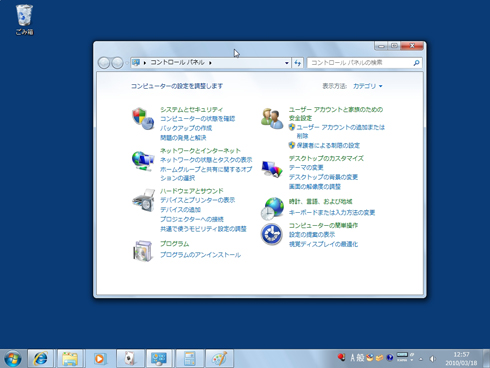Click the shield icon beside ユーザー アカウントの追加または削除
Viewport: 490px width, 368px height.
(292, 127)
